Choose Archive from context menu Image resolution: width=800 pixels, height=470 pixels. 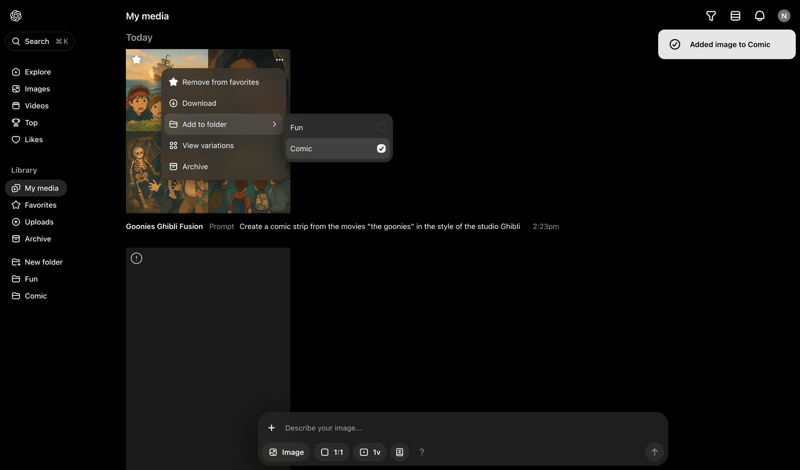pyautogui.click(x=223, y=166)
